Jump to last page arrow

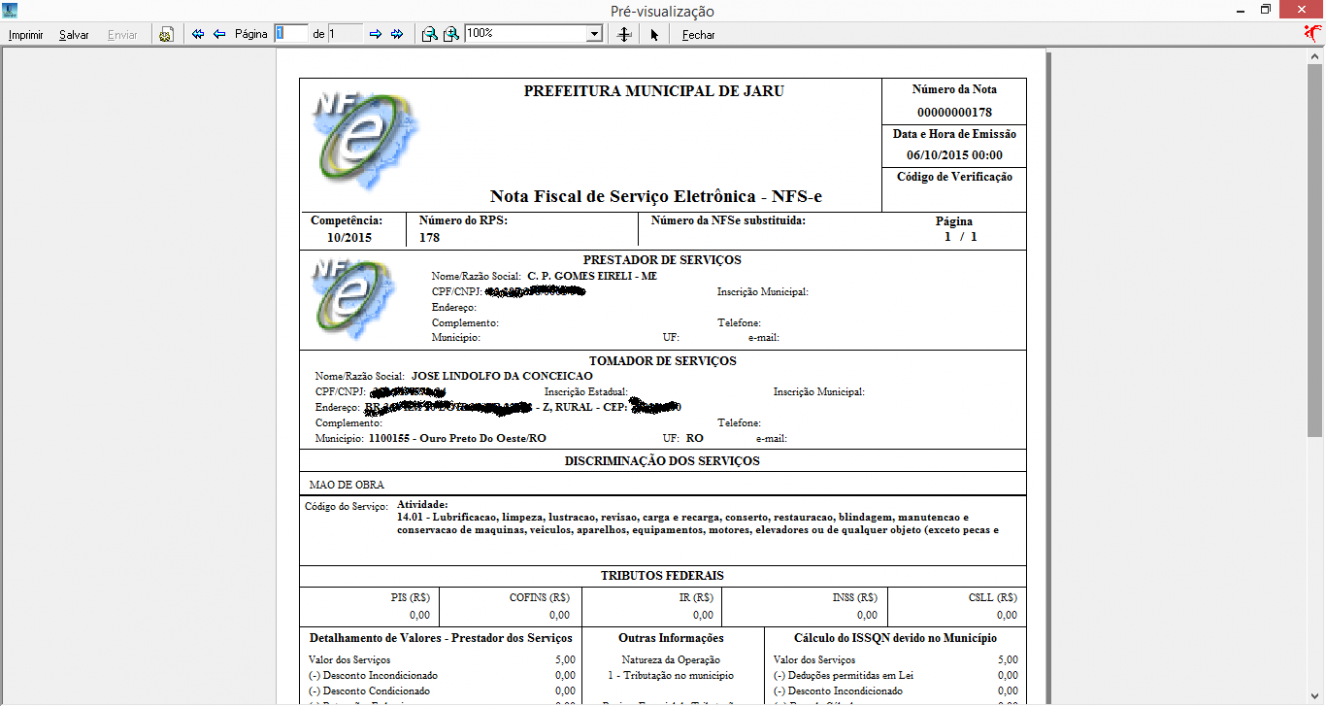tap(397, 34)
